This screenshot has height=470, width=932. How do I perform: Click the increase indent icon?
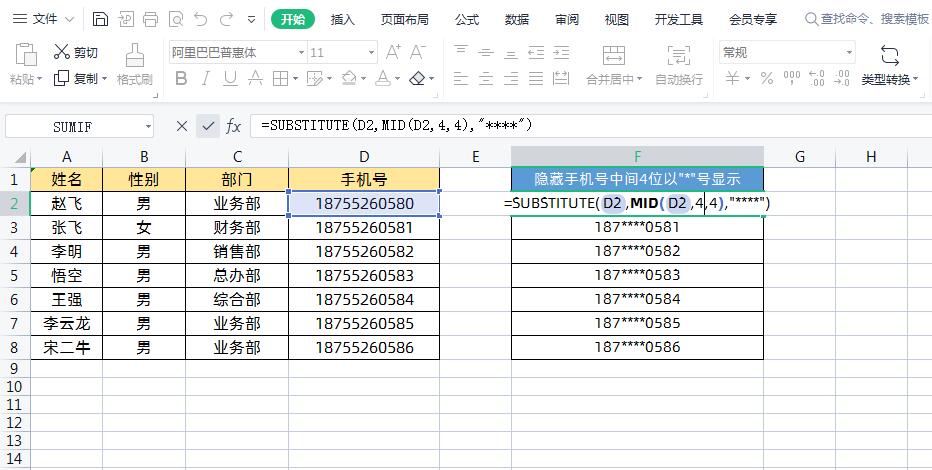pos(562,52)
